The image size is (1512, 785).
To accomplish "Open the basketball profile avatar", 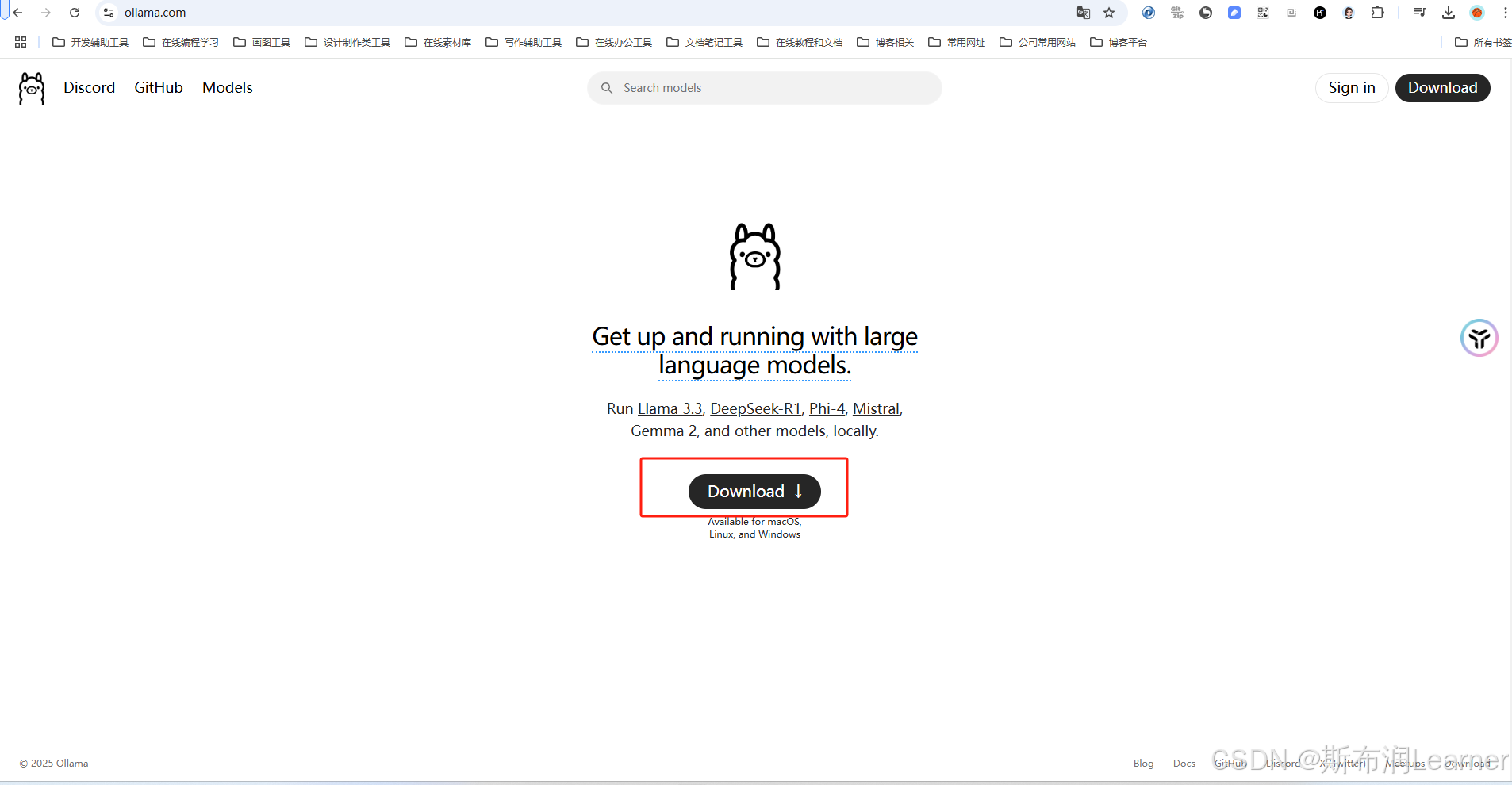I will coord(1477,13).
